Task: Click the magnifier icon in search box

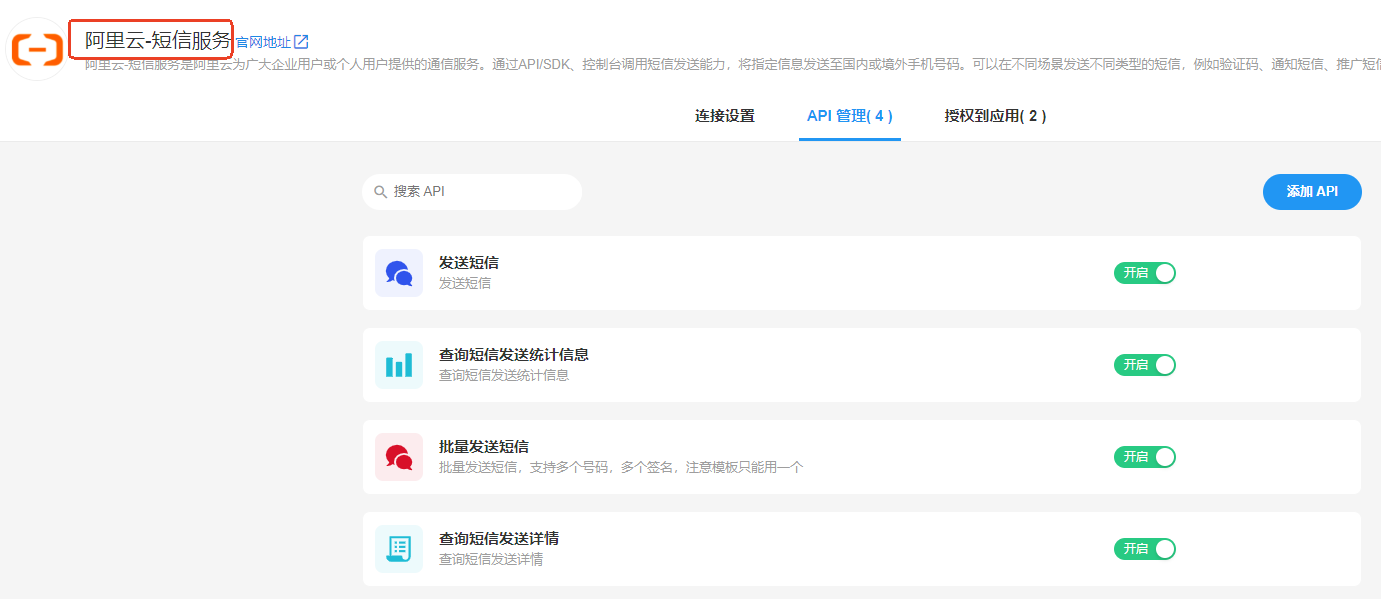Action: (380, 192)
